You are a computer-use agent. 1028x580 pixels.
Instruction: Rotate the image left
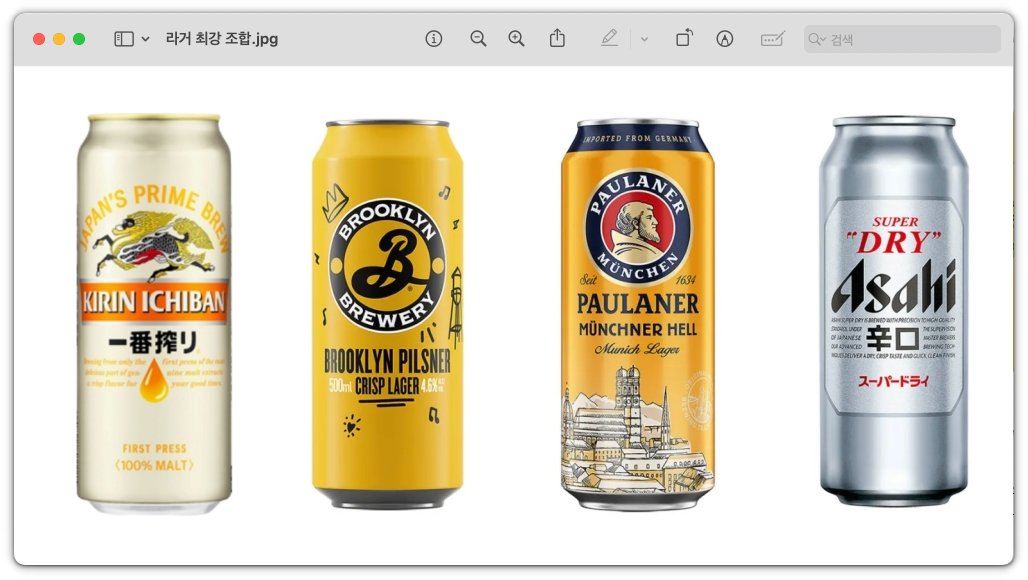pyautogui.click(x=684, y=39)
